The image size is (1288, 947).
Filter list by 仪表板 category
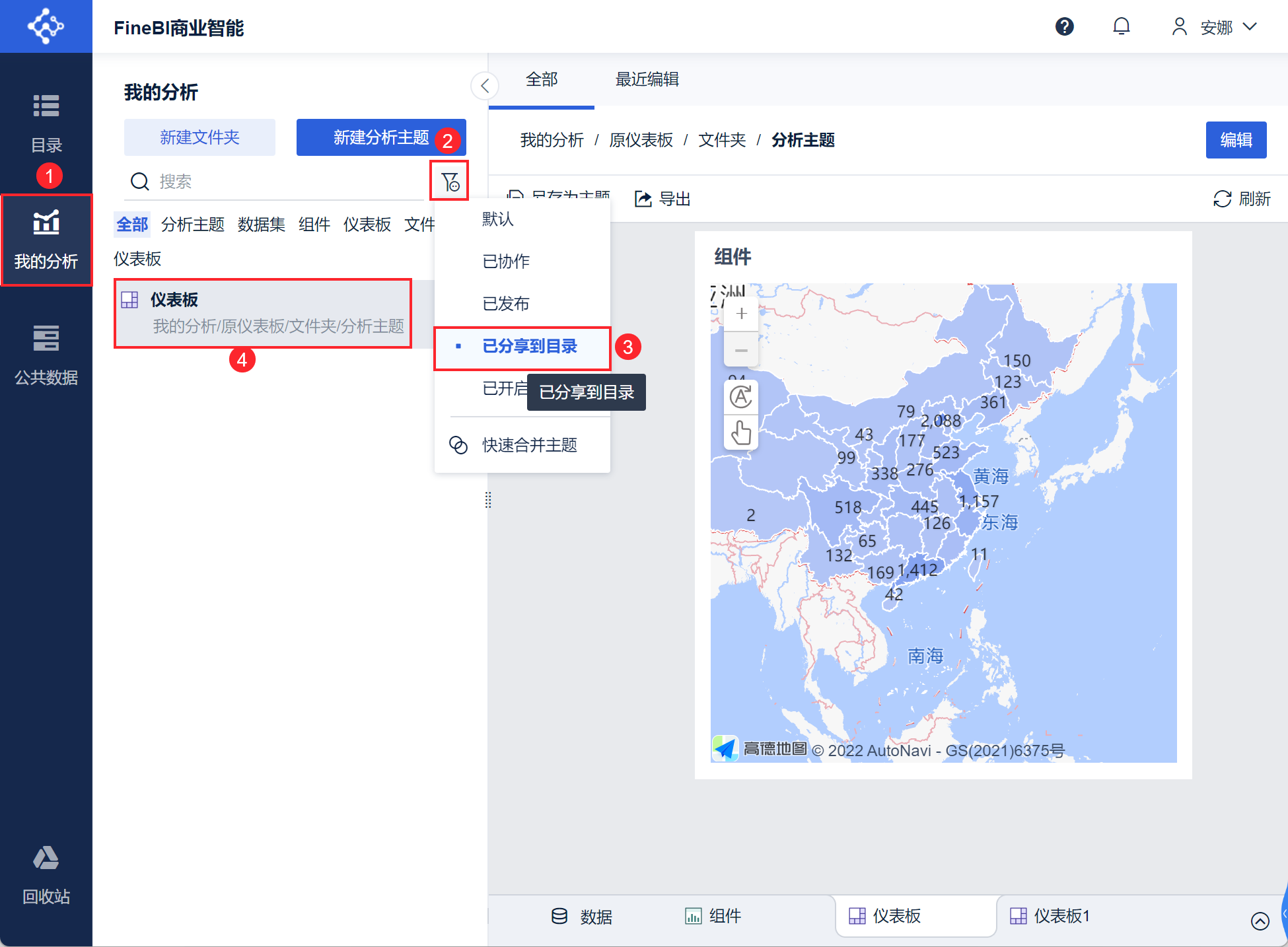(367, 225)
